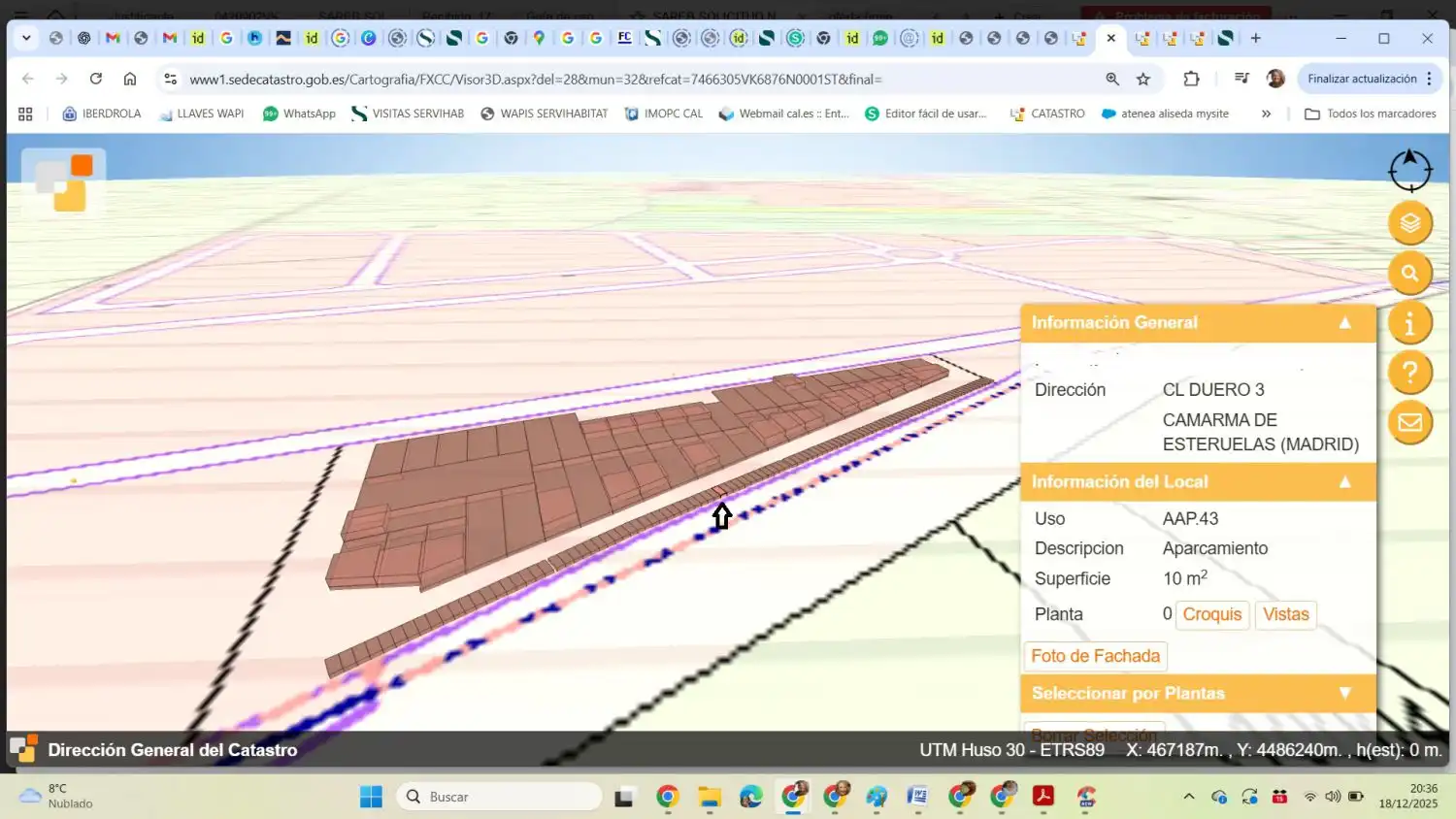
Task: Switch to the Google Maps pin tab
Action: (x=539, y=38)
